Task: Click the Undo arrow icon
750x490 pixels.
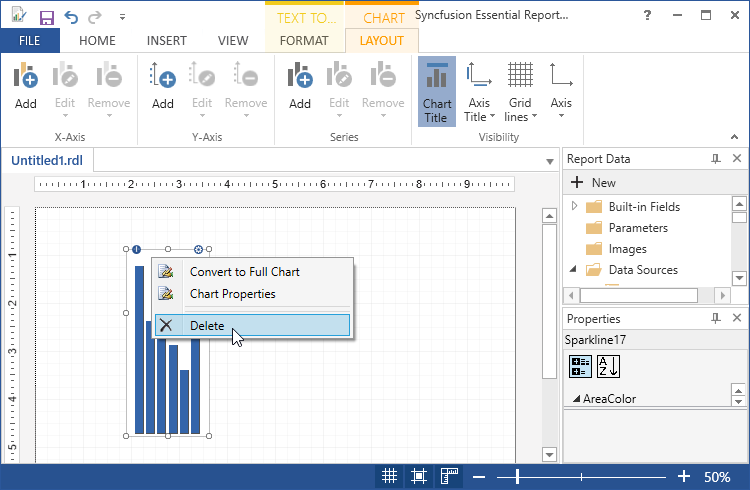Action: (x=71, y=17)
